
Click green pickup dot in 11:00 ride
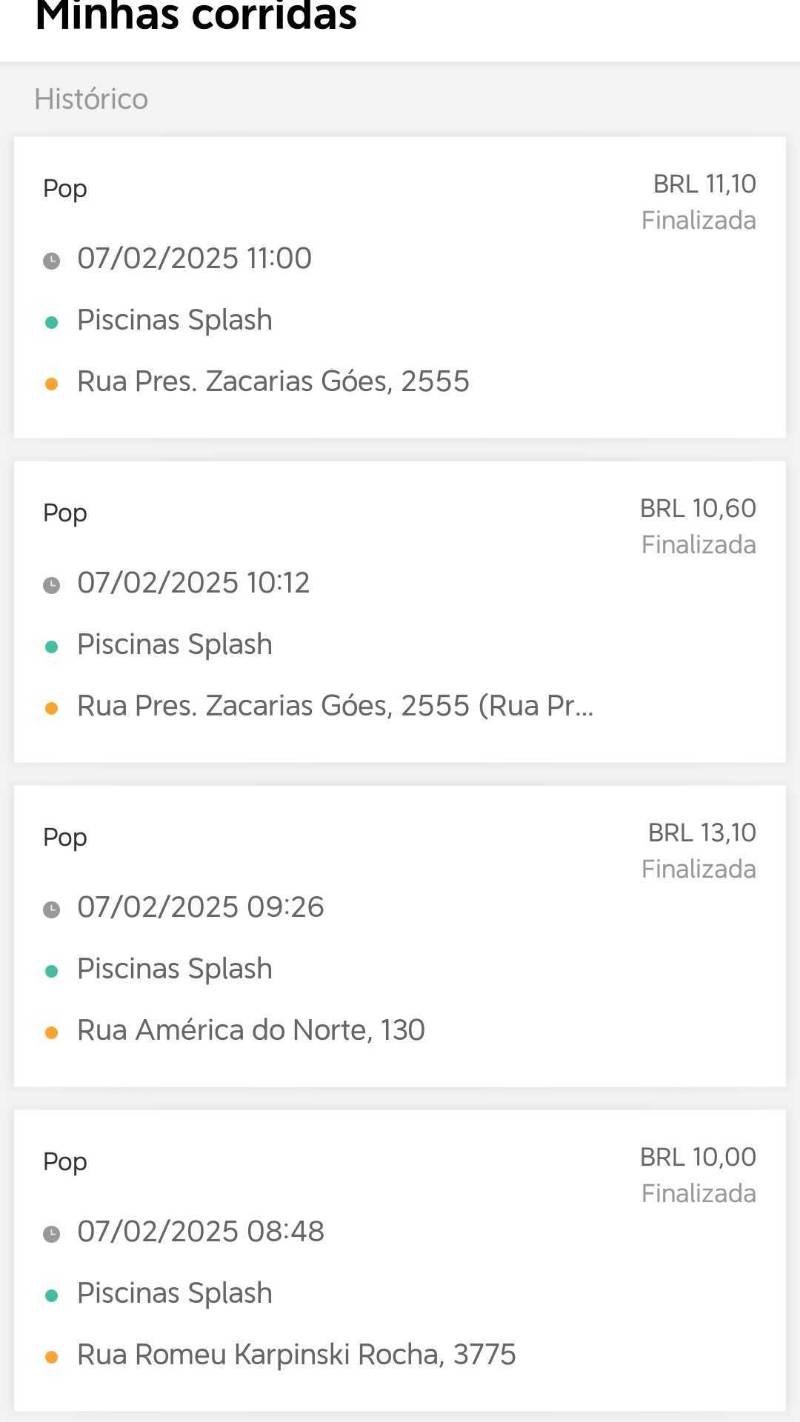click(52, 322)
